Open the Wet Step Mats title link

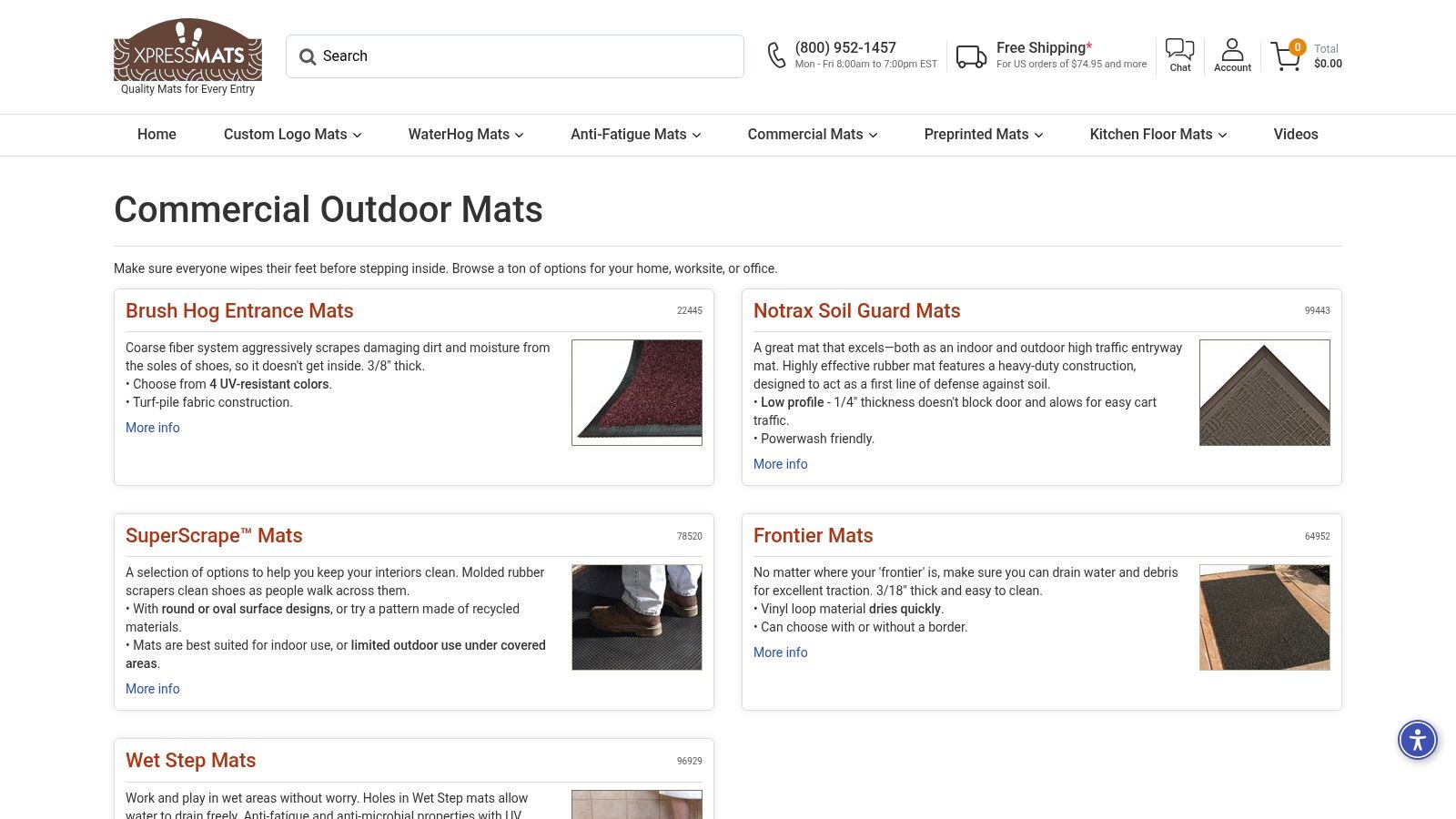pyautogui.click(x=190, y=761)
